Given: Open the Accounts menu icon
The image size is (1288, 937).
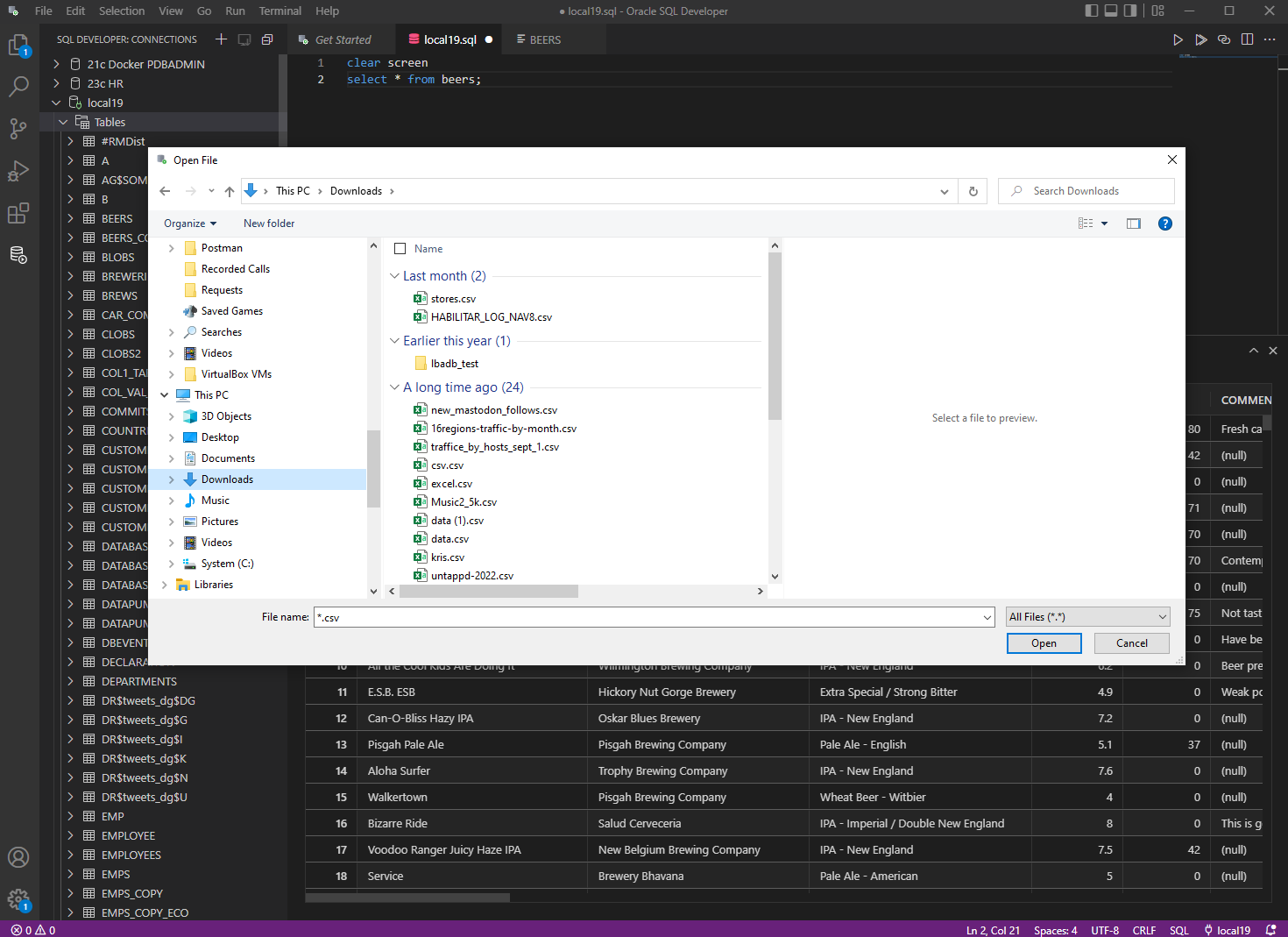Looking at the screenshot, I should tap(18, 857).
